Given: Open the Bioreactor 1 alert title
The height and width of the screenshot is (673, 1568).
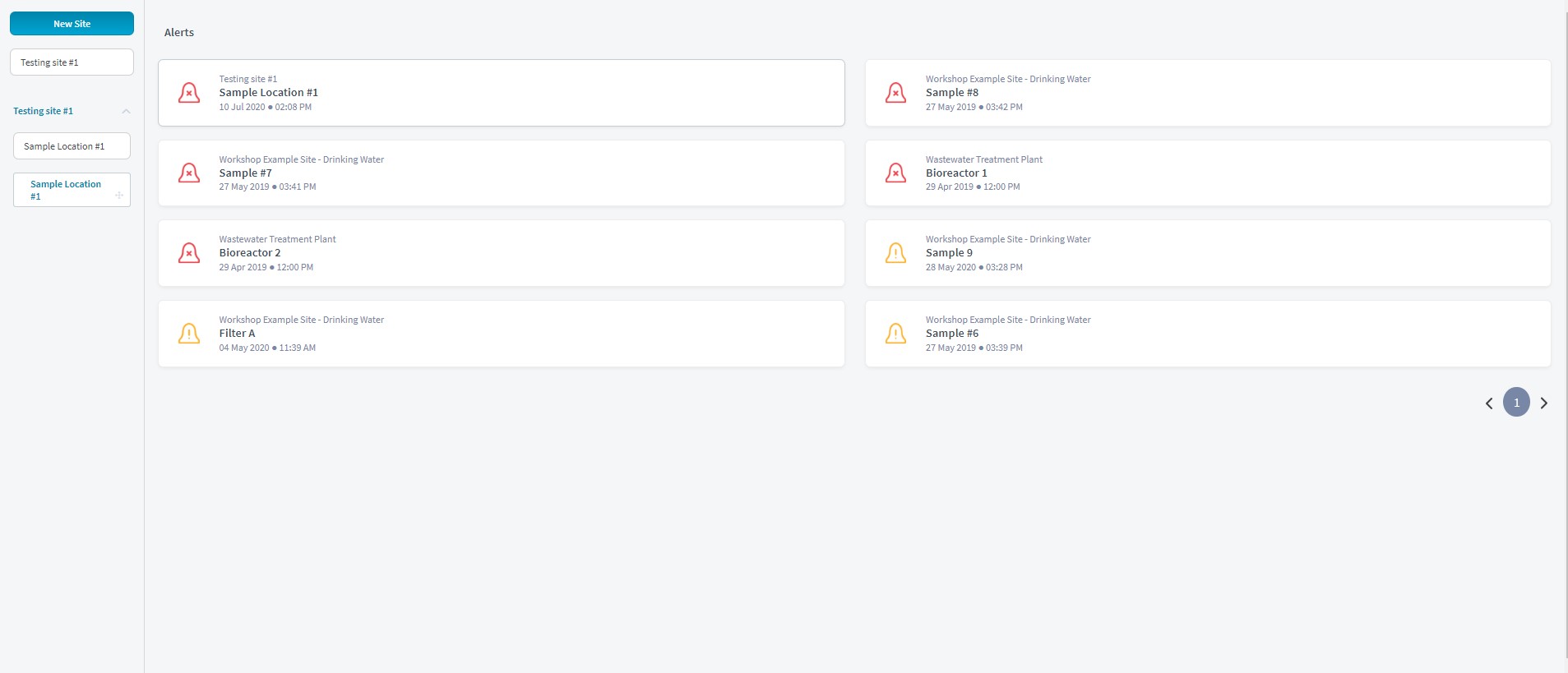Looking at the screenshot, I should point(956,173).
